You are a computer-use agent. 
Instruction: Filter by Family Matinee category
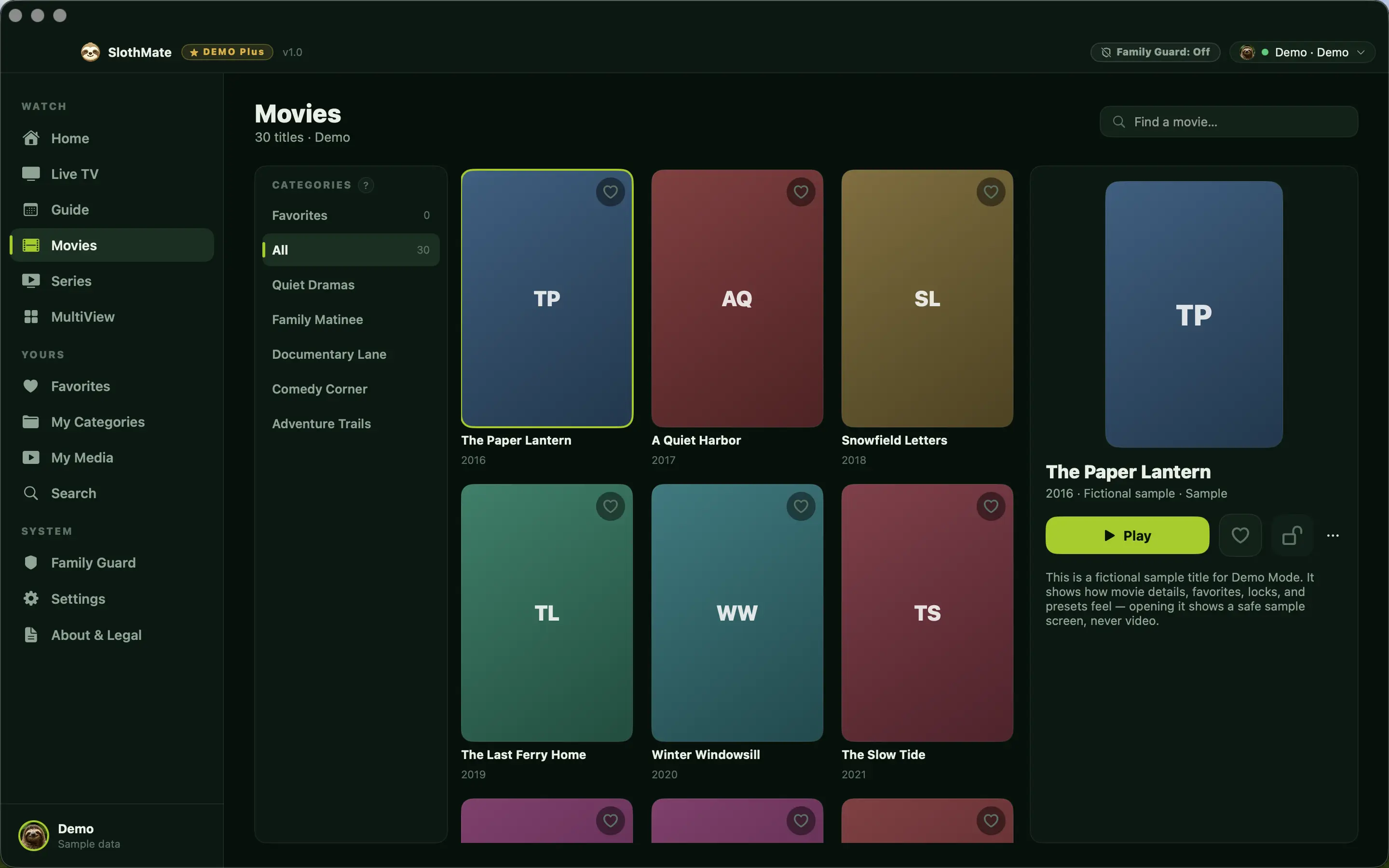coord(351,319)
